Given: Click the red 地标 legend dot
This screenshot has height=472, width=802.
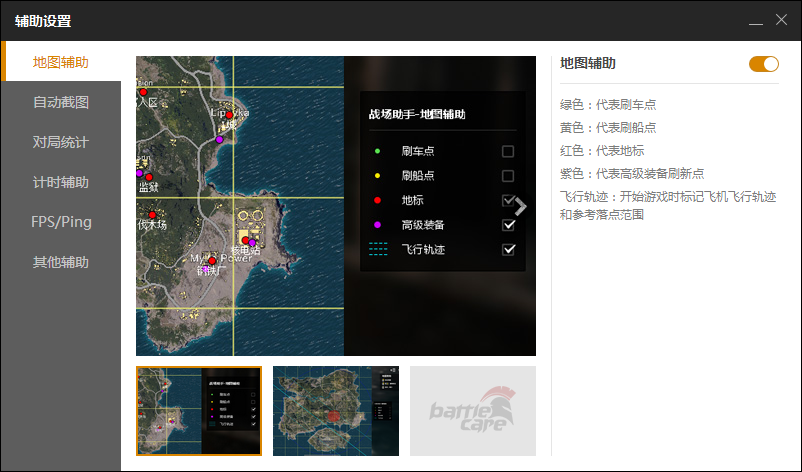Looking at the screenshot, I should pos(377,200).
